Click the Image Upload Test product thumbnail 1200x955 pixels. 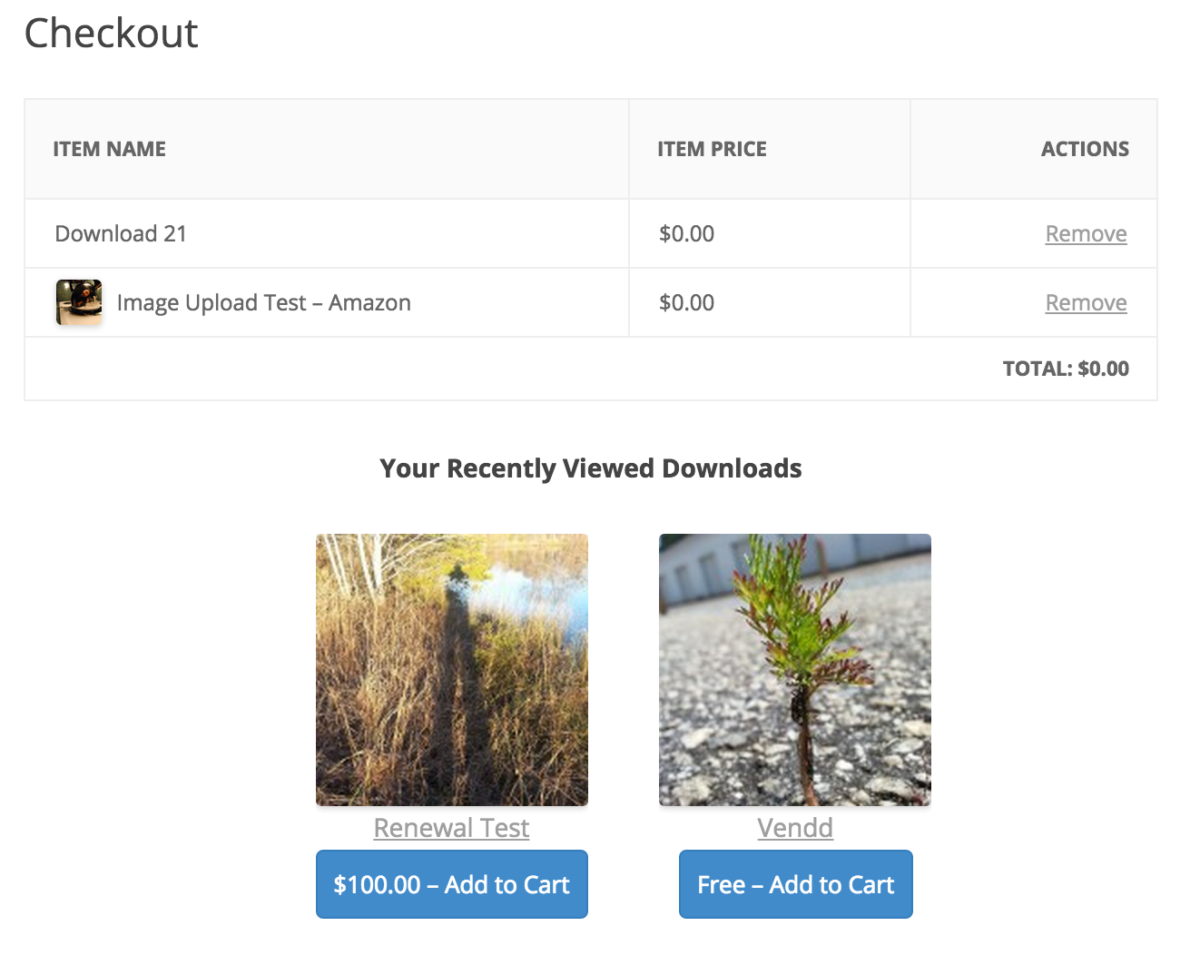pyautogui.click(x=78, y=301)
